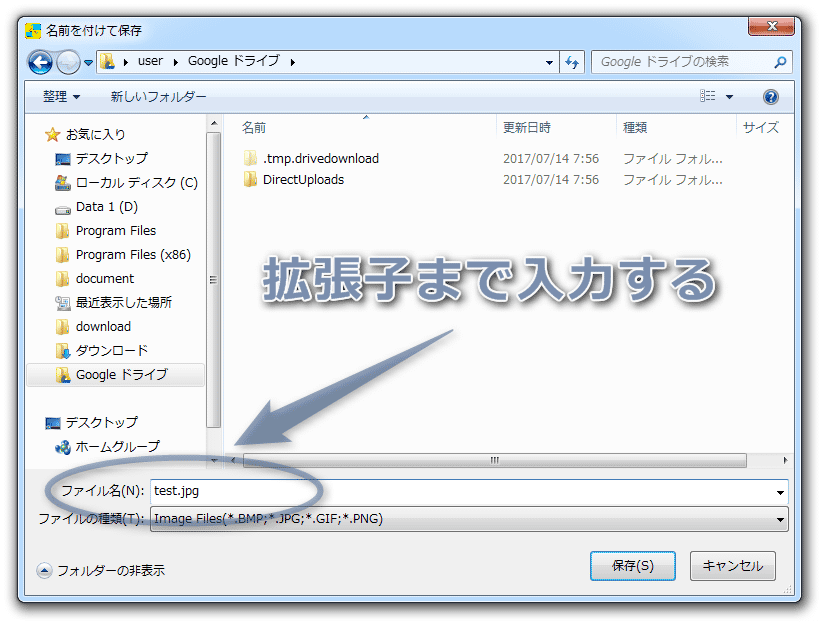The image size is (822, 625).
Task: Open the ファイルの種類 Image Files combo box
Action: tap(469, 519)
